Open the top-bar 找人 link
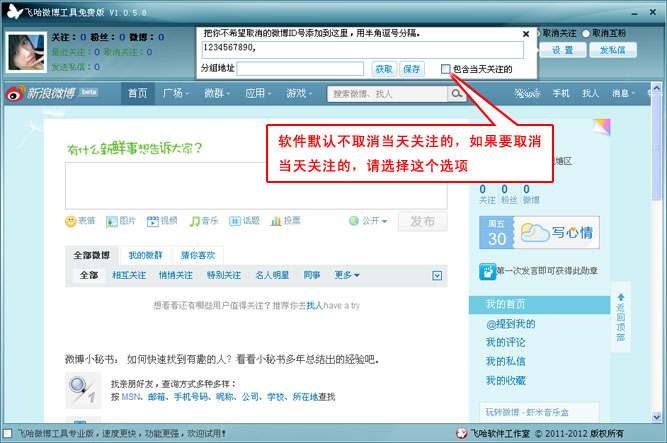Screen dimensions: 667x443 [590, 93]
